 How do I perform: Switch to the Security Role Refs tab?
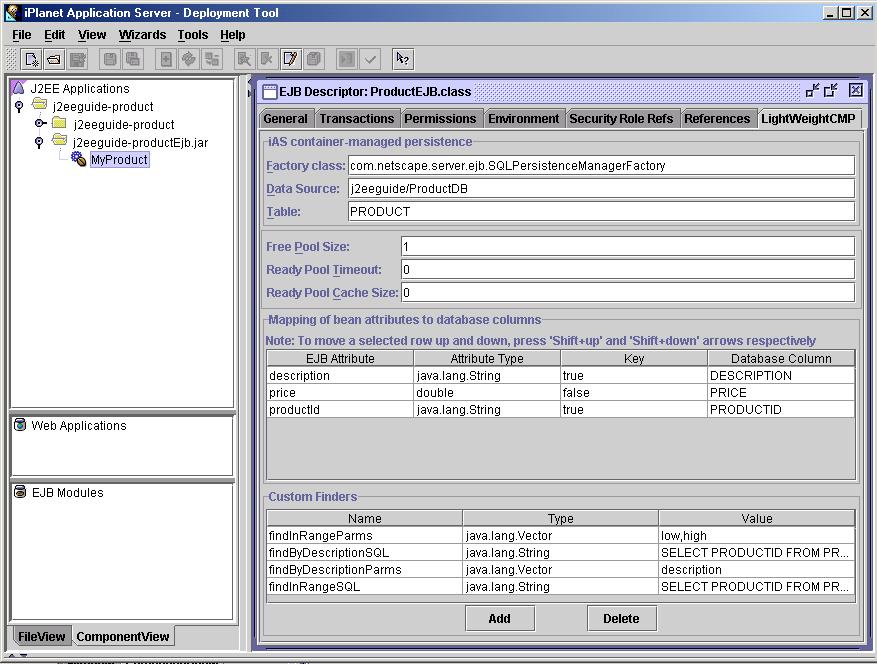pyautogui.click(x=621, y=119)
